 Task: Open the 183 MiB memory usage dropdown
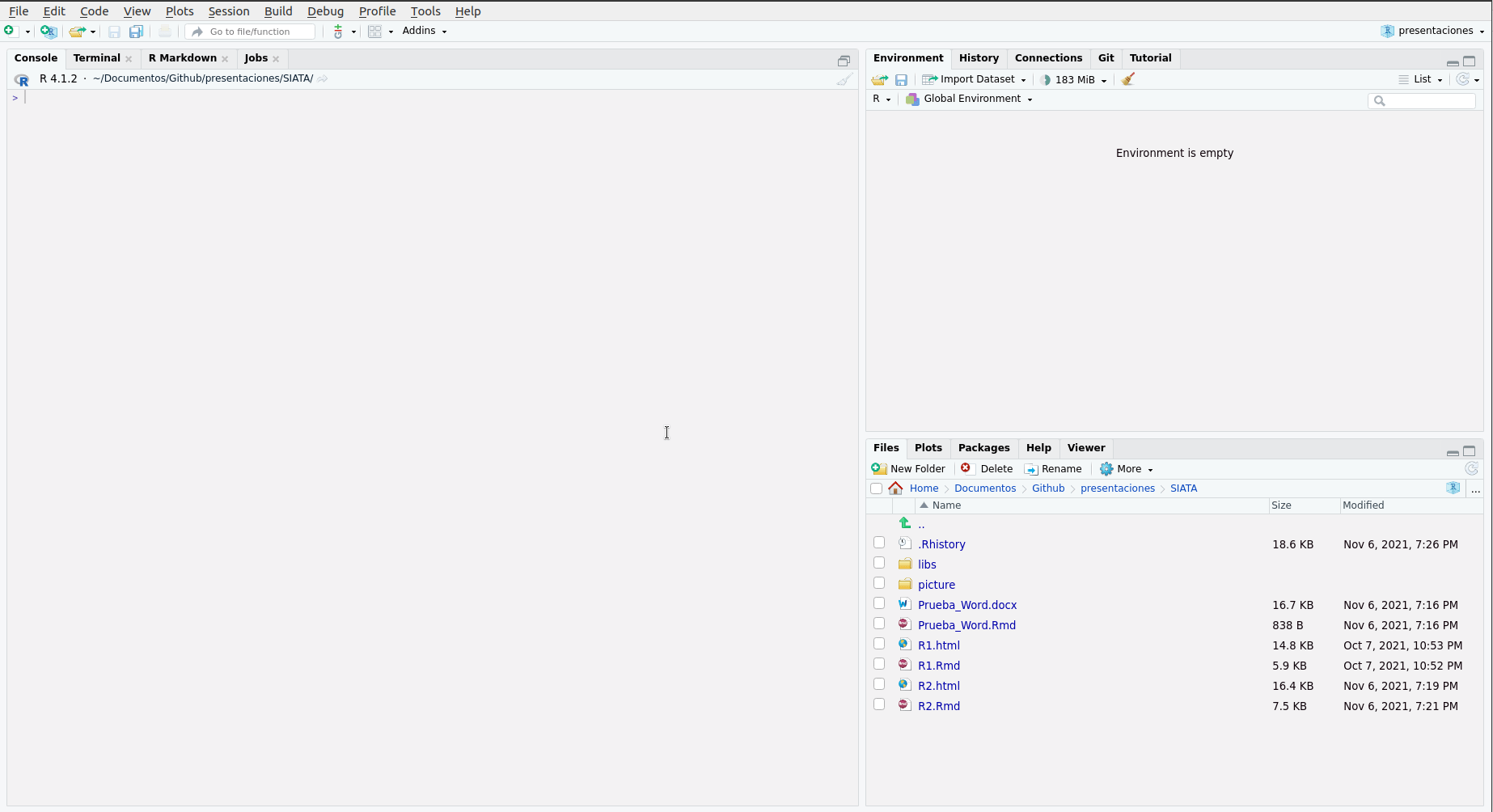(1074, 79)
